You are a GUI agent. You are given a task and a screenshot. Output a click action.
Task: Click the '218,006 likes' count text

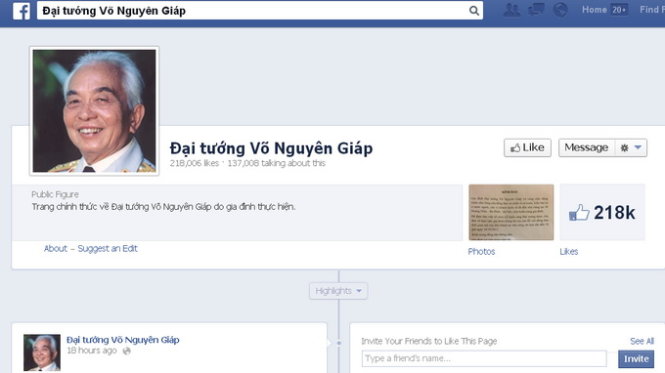[195, 163]
